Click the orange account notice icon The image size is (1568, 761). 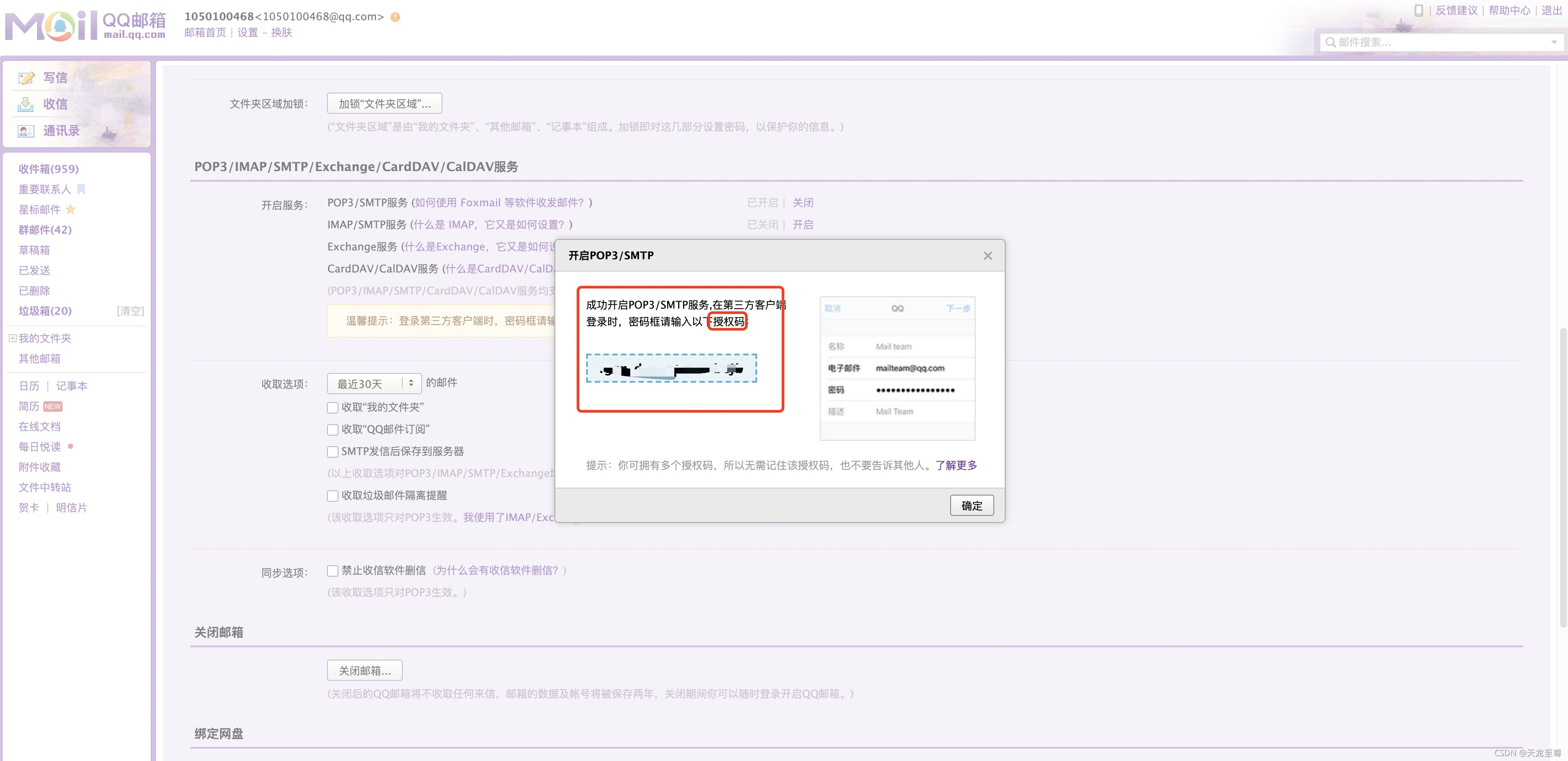coord(395,17)
